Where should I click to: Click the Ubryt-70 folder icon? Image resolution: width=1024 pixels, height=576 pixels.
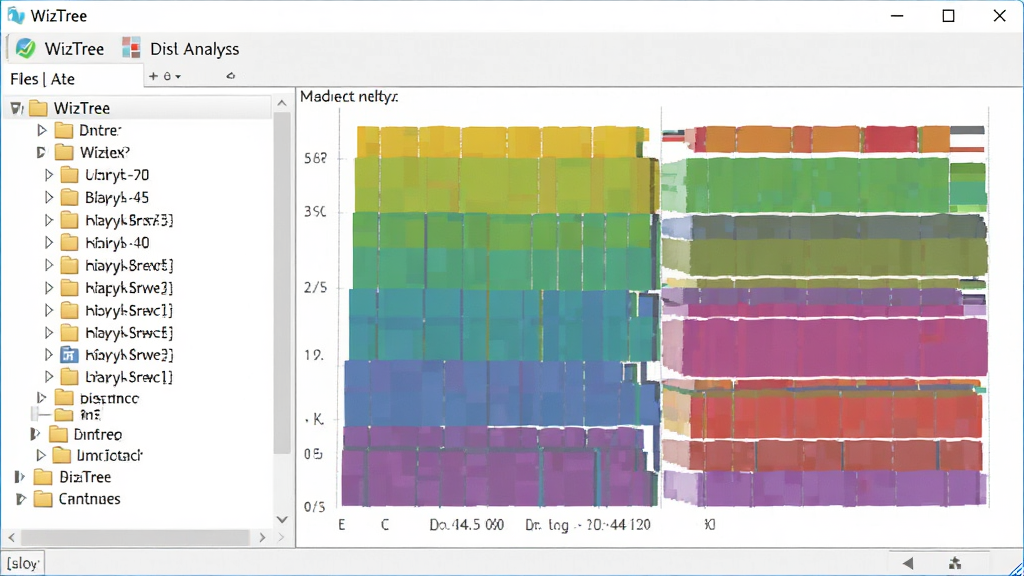click(x=69, y=175)
